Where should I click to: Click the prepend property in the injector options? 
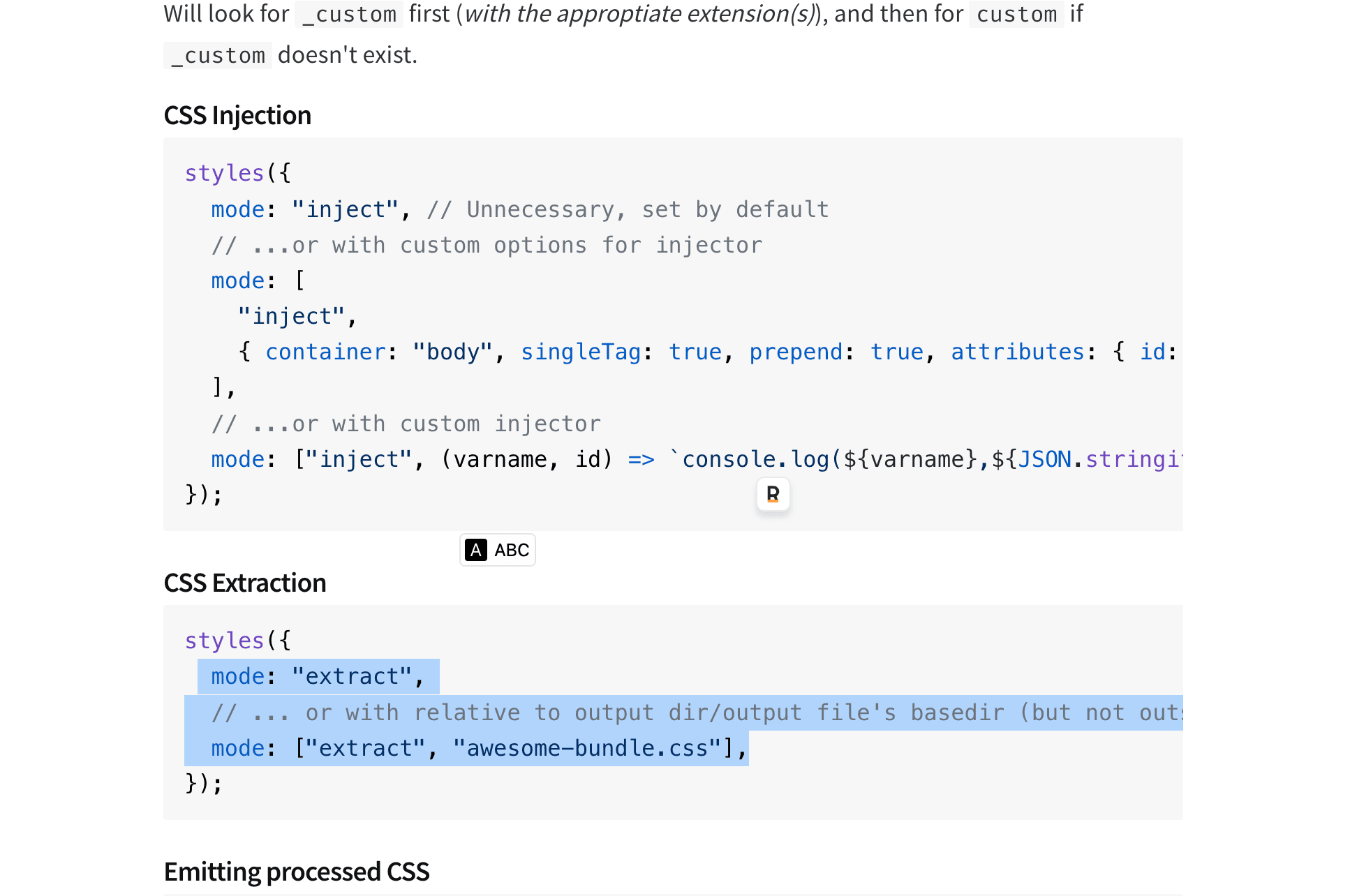(x=796, y=352)
